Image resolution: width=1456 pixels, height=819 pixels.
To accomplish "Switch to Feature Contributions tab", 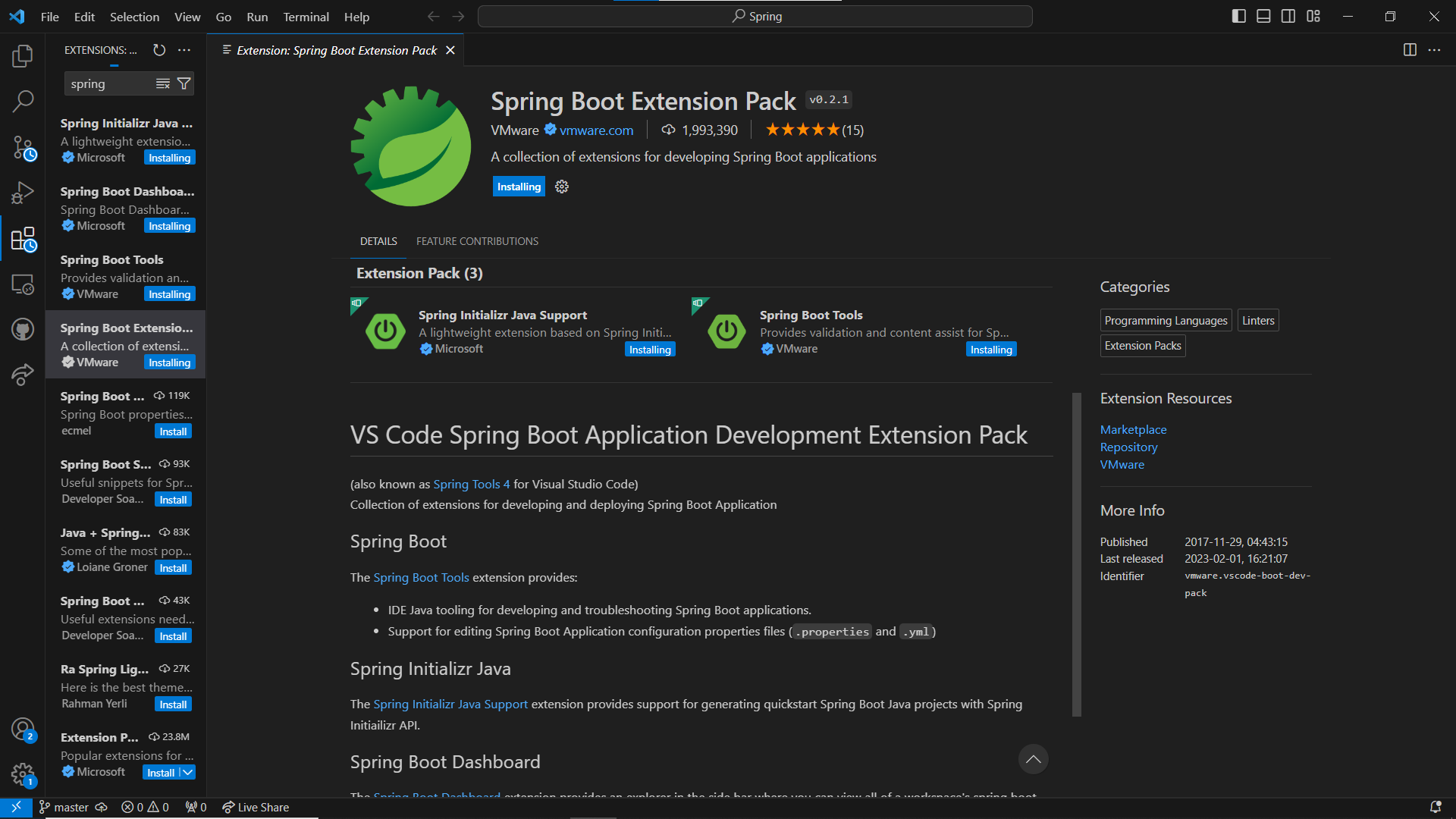I will click(x=477, y=241).
